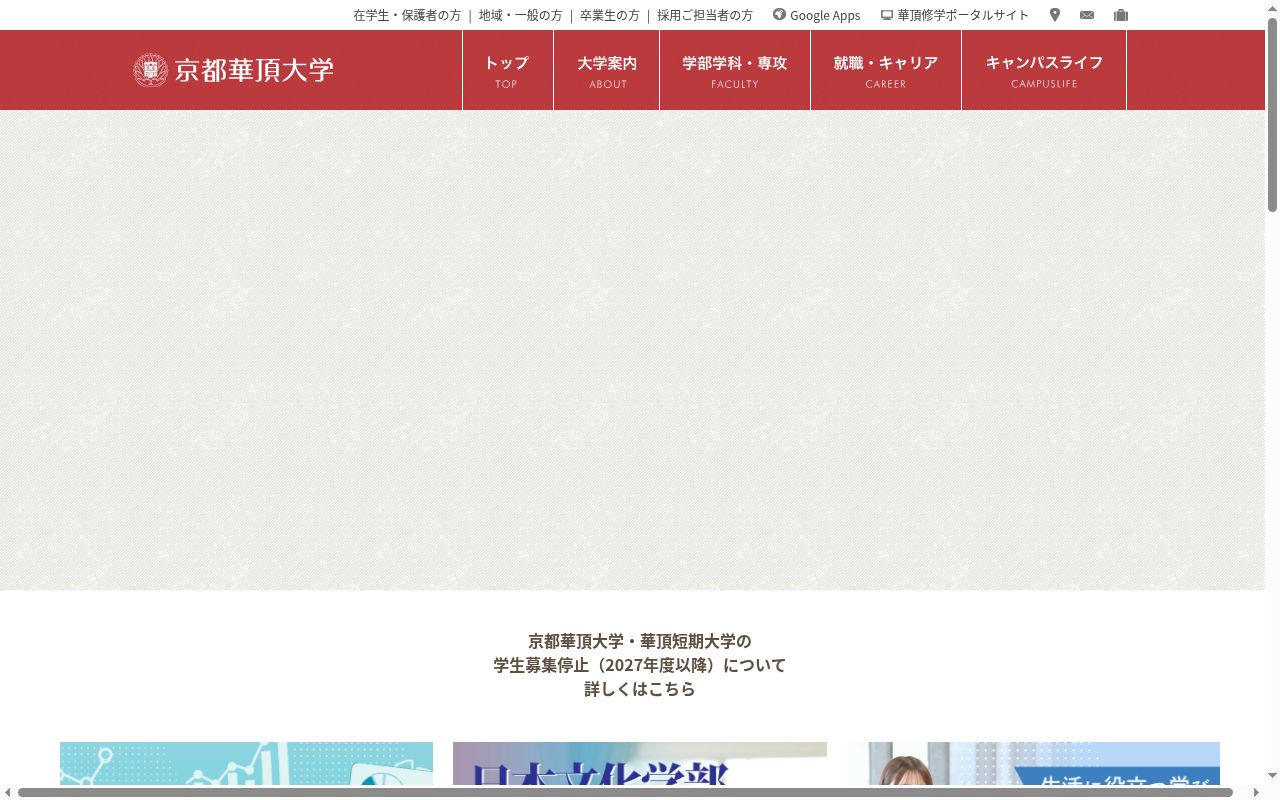Open the 就職・キャリア CAREER menu
The height and width of the screenshot is (800, 1280).
tap(886, 70)
